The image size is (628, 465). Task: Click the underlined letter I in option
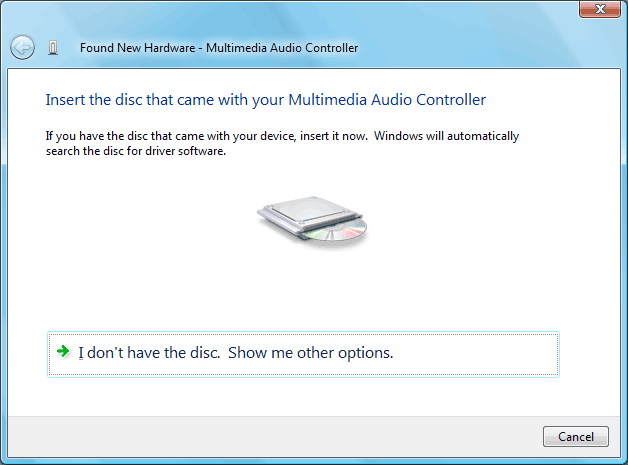coord(81,353)
